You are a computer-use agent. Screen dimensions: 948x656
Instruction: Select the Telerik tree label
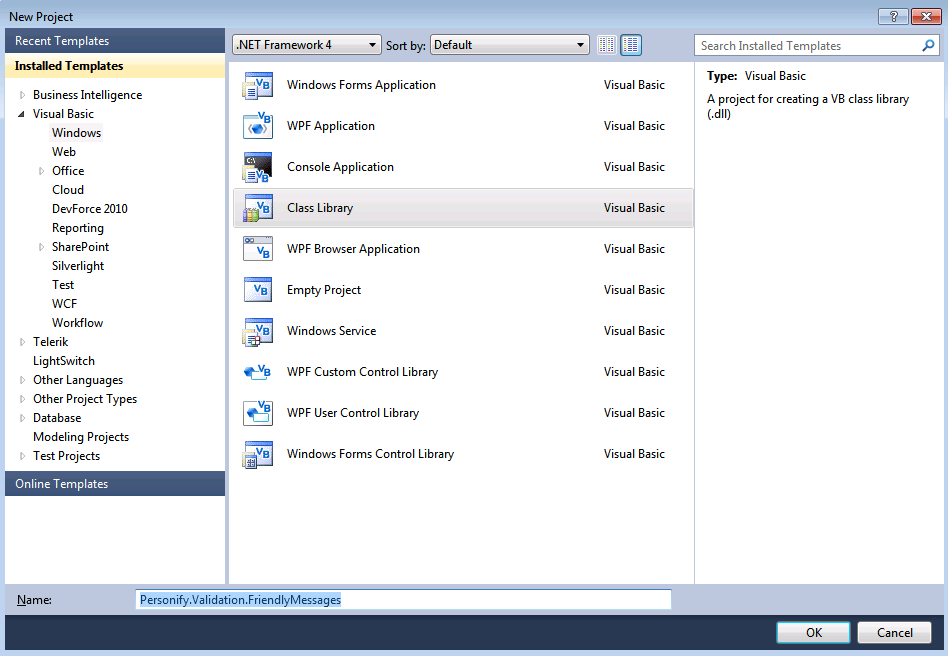(x=51, y=342)
